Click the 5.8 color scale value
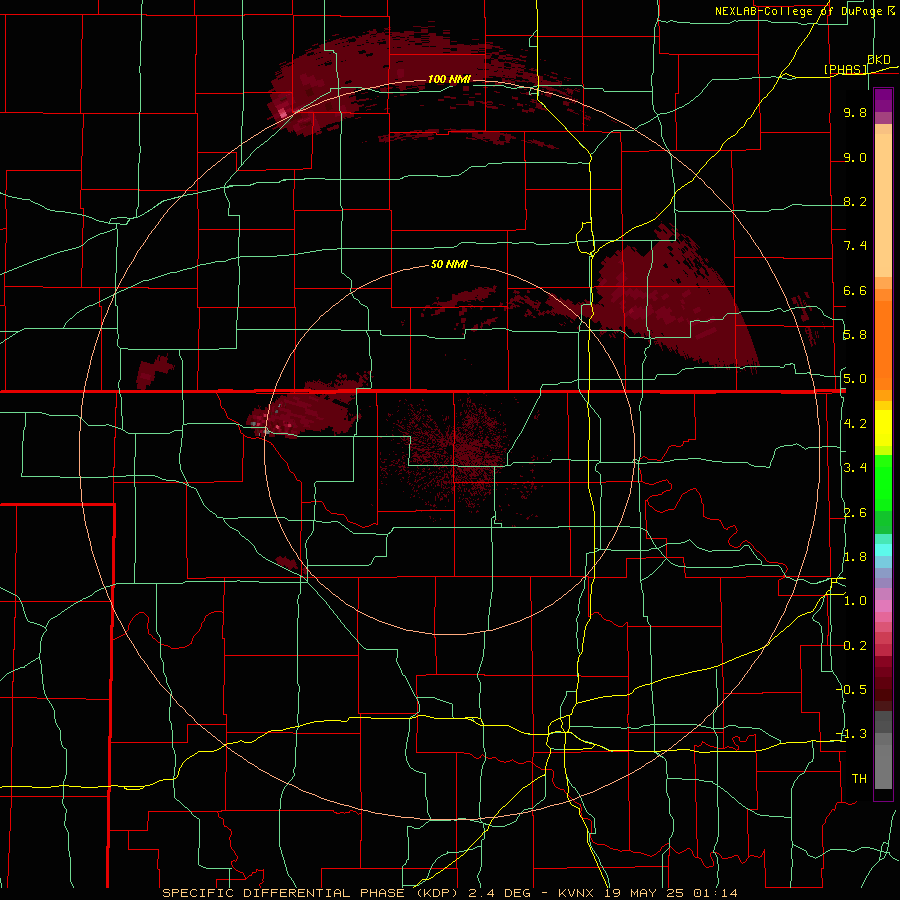The width and height of the screenshot is (900, 900). [855, 335]
